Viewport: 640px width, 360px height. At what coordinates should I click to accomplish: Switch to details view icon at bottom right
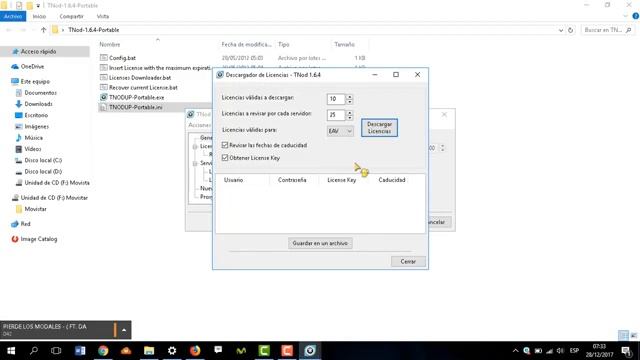[623, 335]
